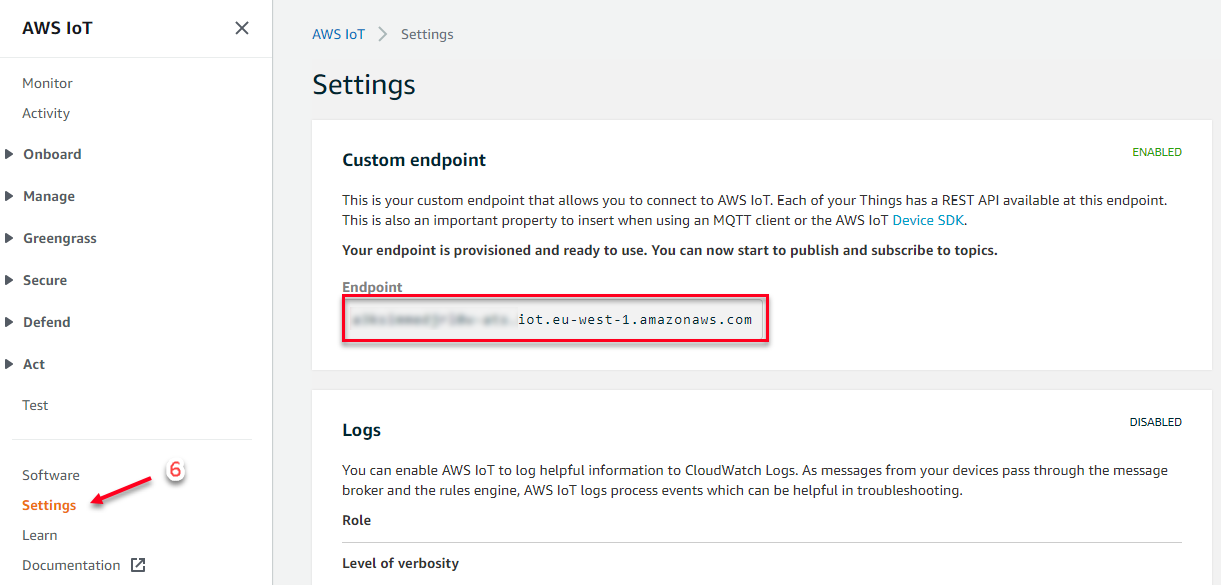
Task: Expand the Greengrass section arrow
Action: pos(9,238)
